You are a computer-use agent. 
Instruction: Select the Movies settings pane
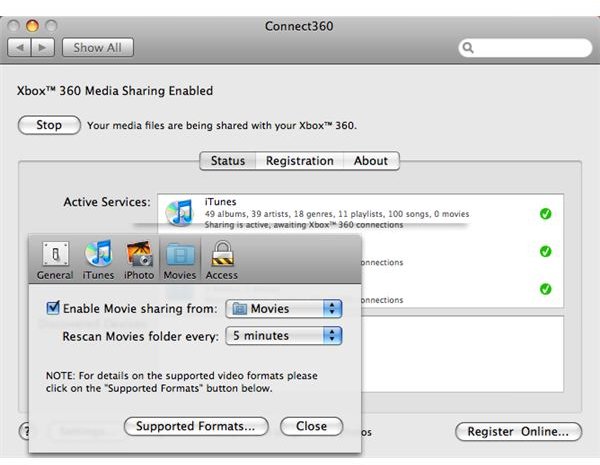pyautogui.click(x=179, y=260)
